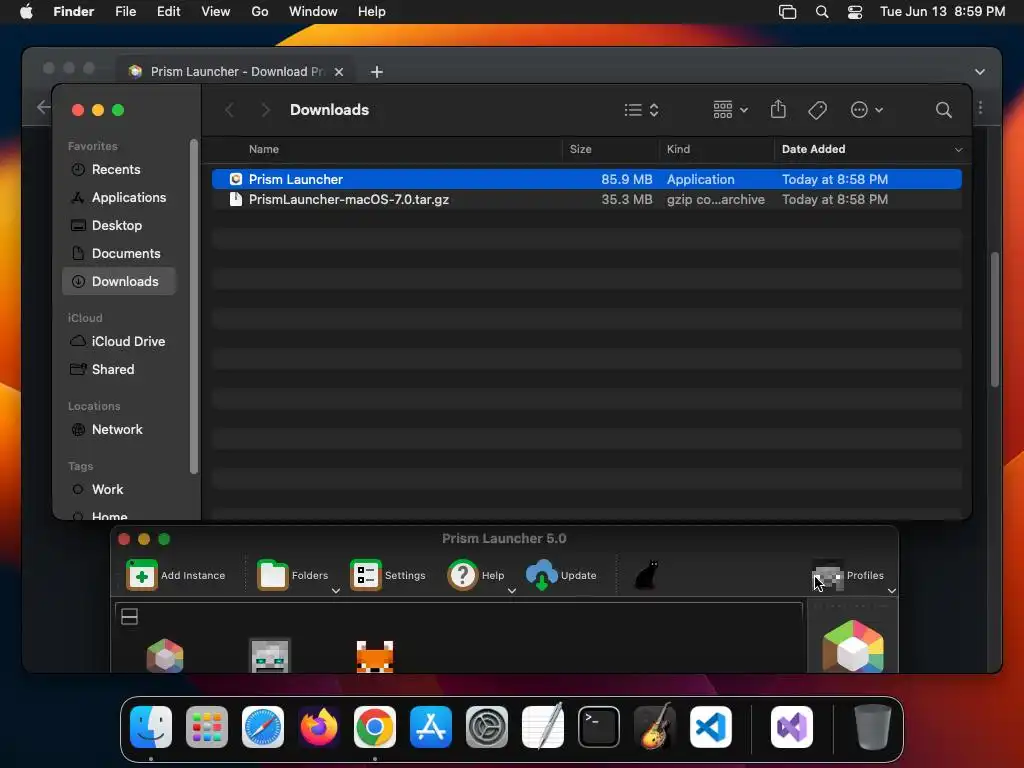Open Finder action ellipsis menu
The image size is (1024, 768).
tap(867, 110)
